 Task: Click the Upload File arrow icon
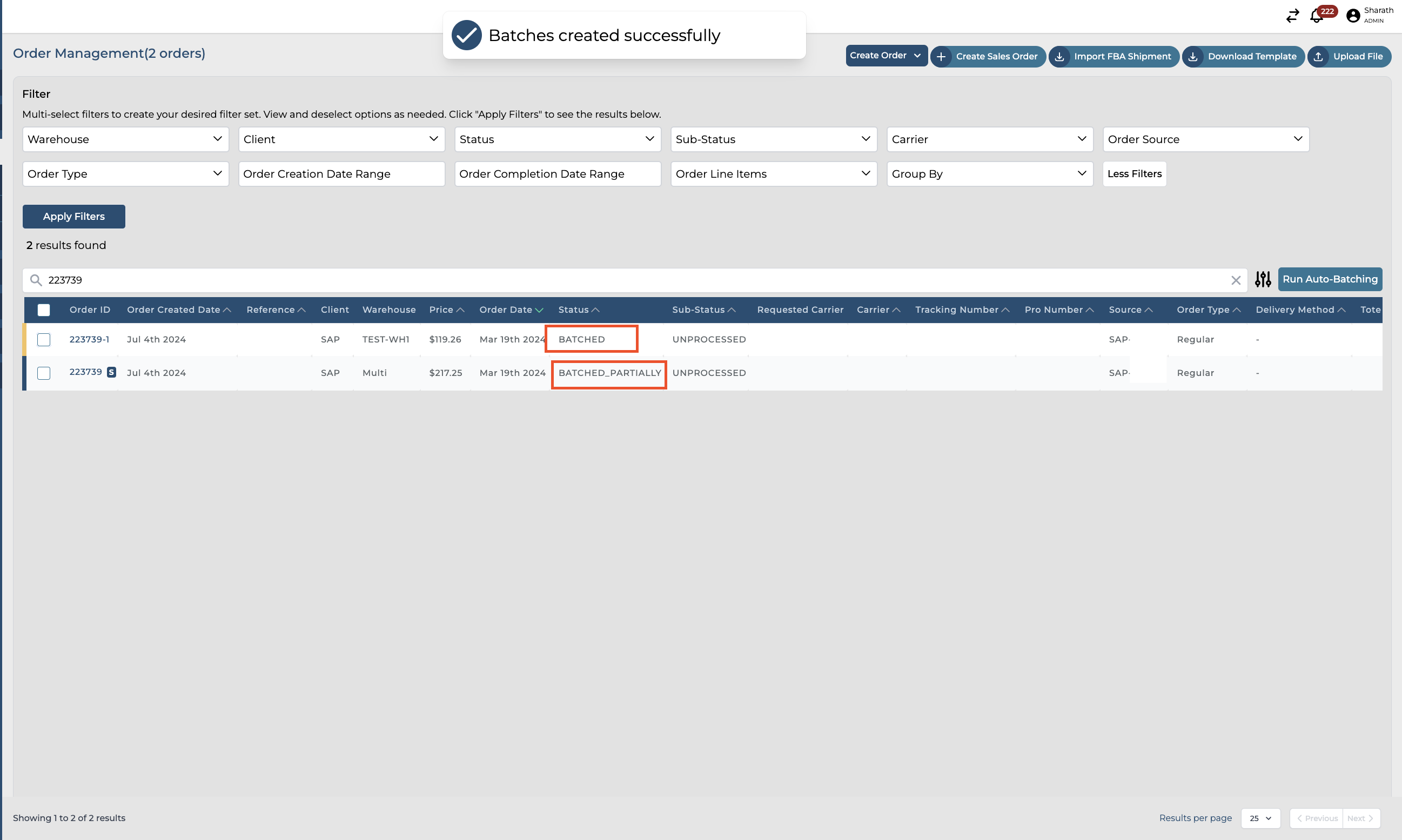(x=1318, y=57)
